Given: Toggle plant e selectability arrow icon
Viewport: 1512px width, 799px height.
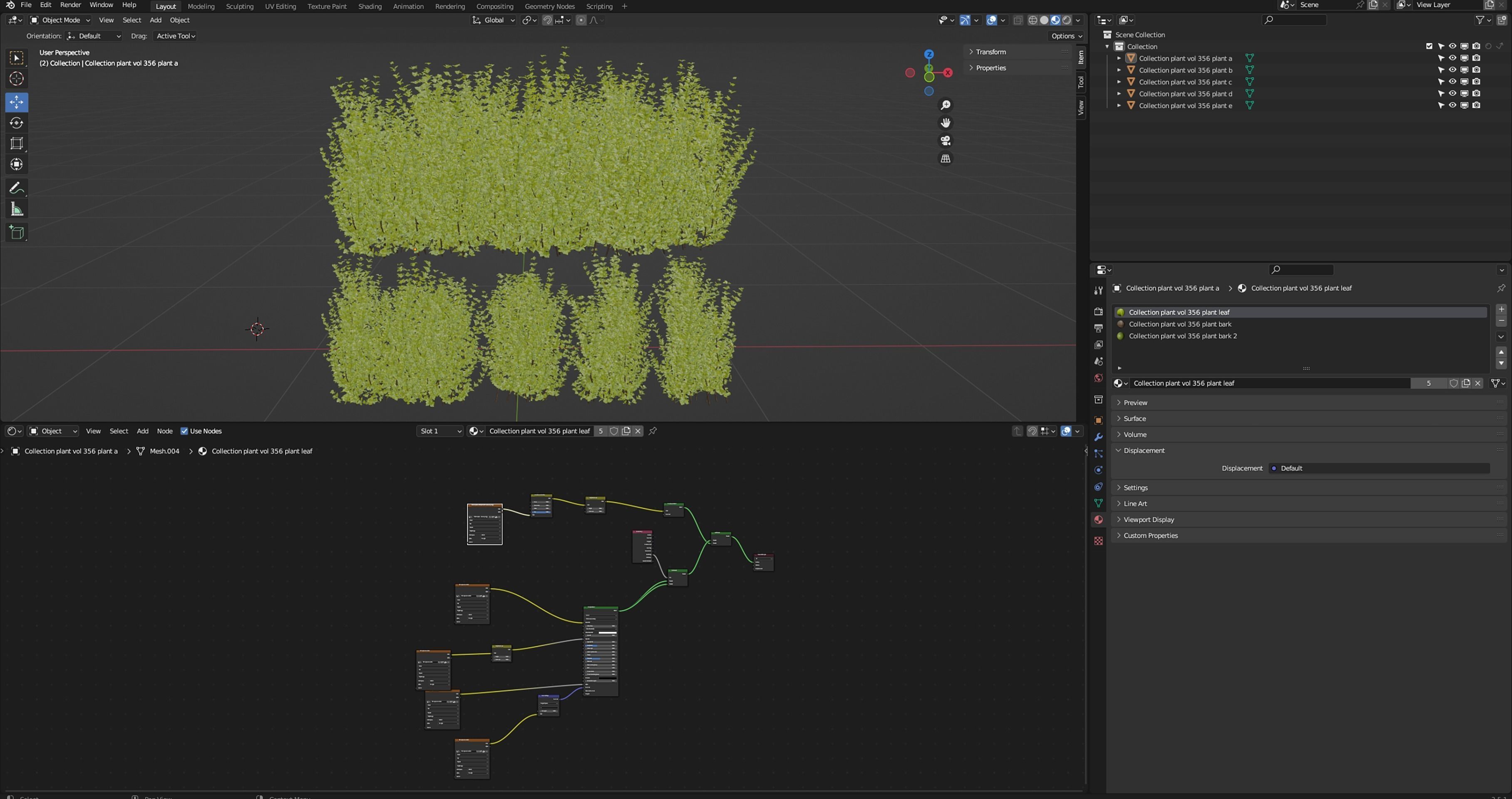Looking at the screenshot, I should (x=1440, y=105).
